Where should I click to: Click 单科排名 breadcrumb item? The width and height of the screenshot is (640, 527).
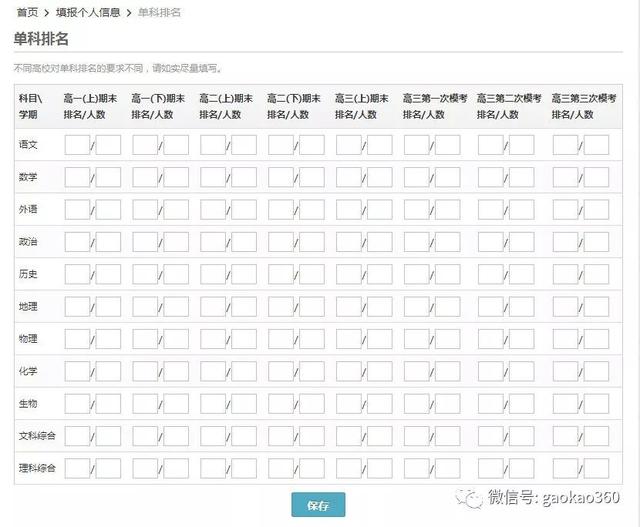click(159, 13)
